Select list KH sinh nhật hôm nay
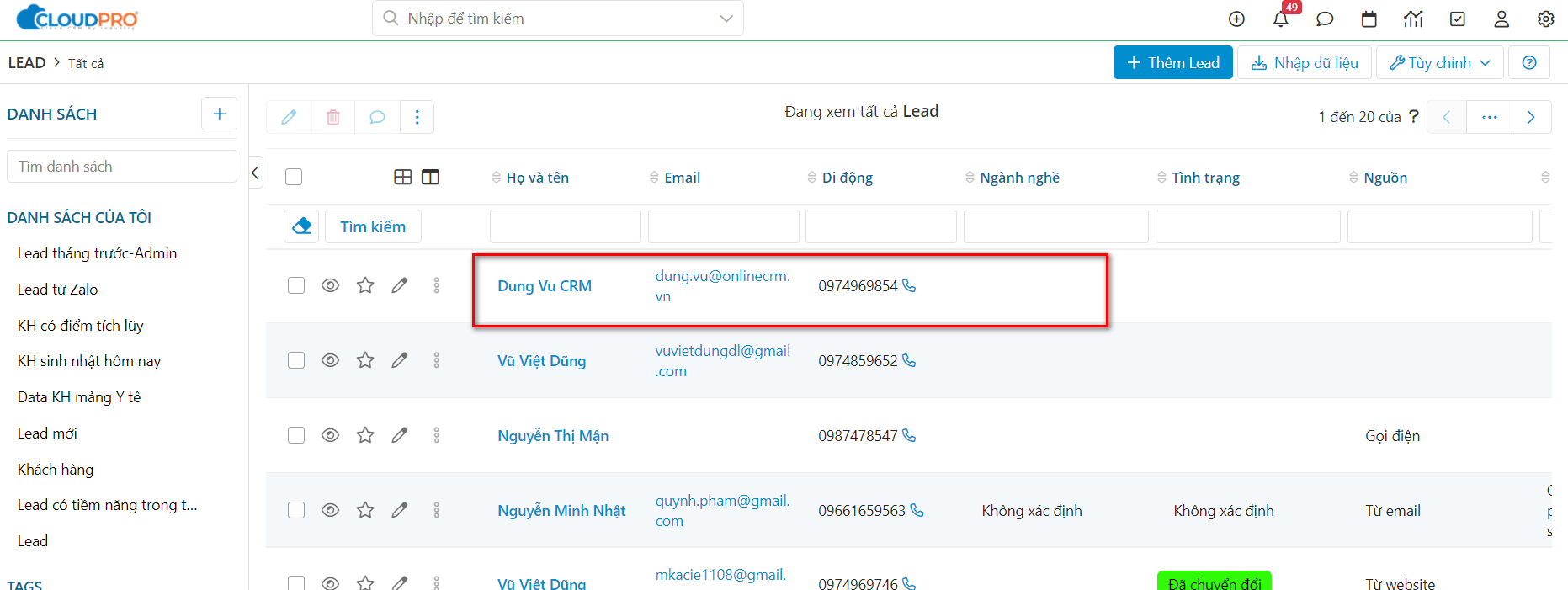 tap(89, 361)
